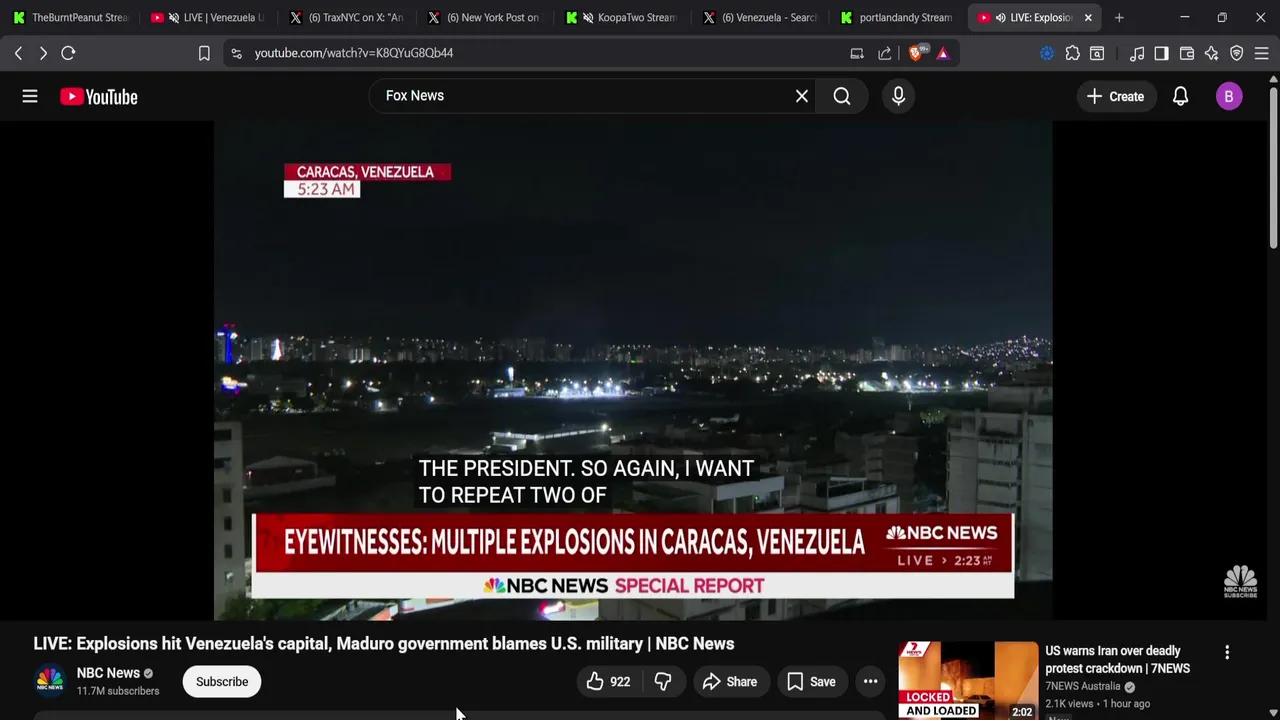This screenshot has width=1280, height=720.
Task: Save the video to a playlist
Action: [811, 682]
